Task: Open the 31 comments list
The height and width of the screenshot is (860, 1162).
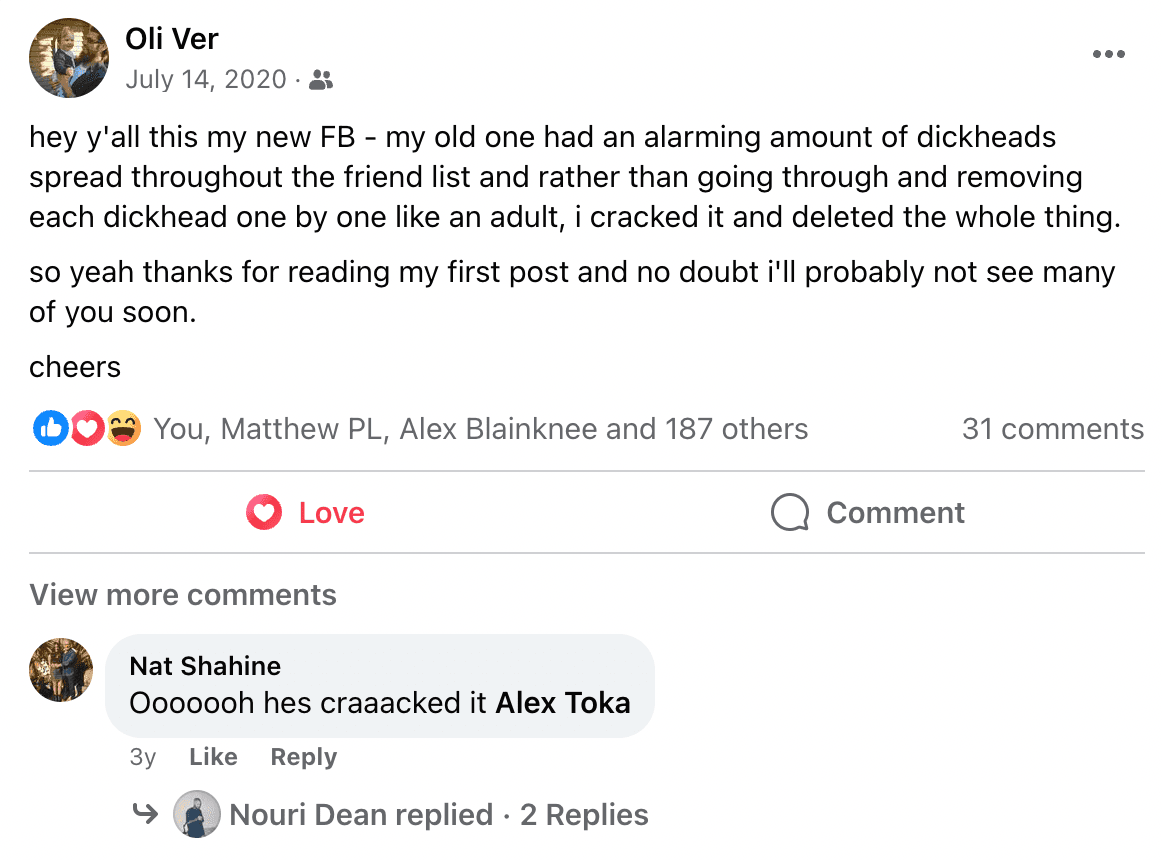Action: (x=1052, y=429)
